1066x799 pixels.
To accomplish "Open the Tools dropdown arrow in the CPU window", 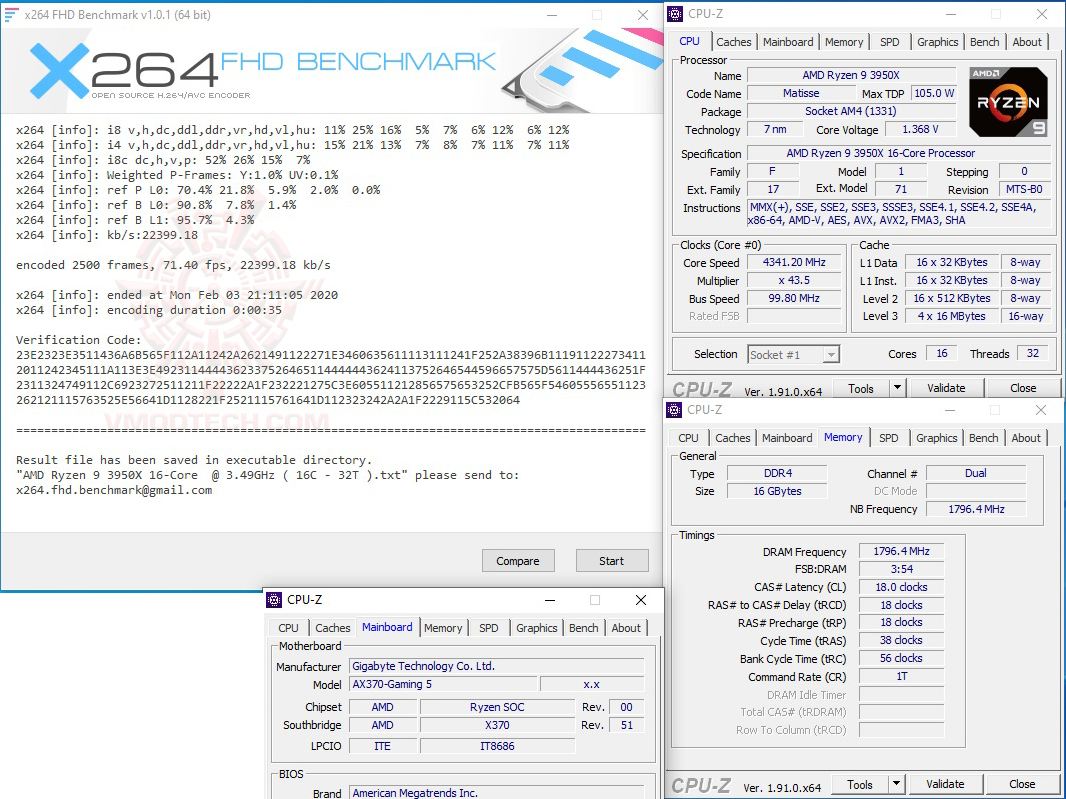I will coord(897,388).
